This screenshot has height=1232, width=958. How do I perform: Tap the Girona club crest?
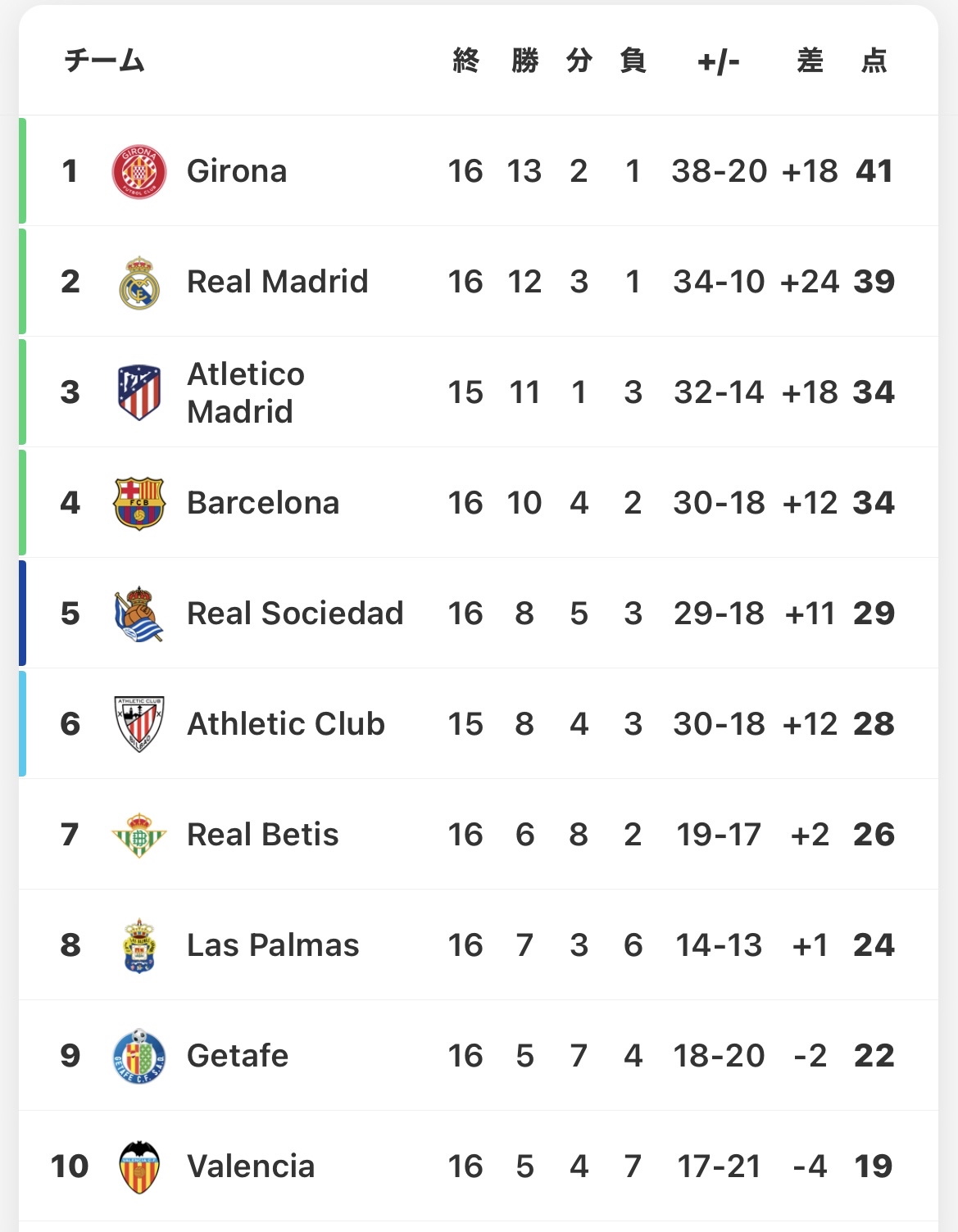click(139, 171)
